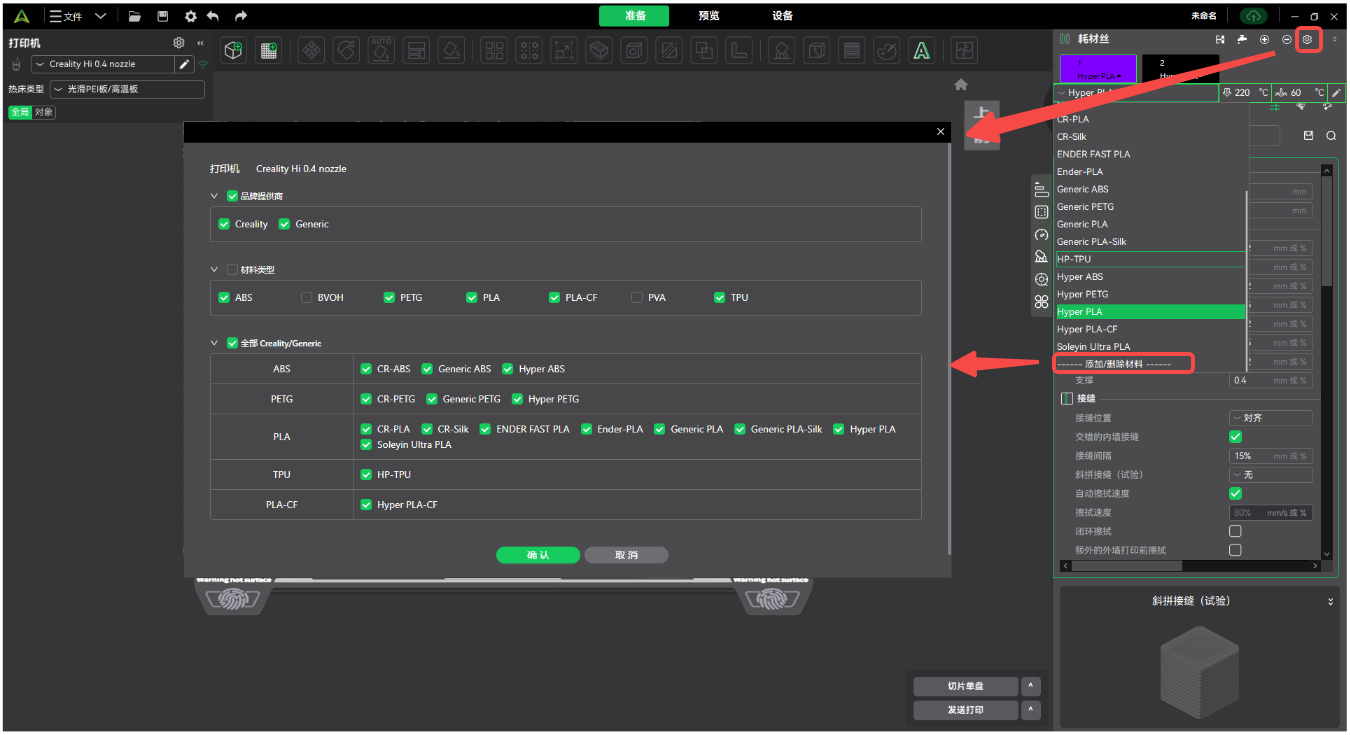Open the printer preset dropdown
Viewport: 1350px width, 735px height.
pyautogui.click(x=103, y=64)
